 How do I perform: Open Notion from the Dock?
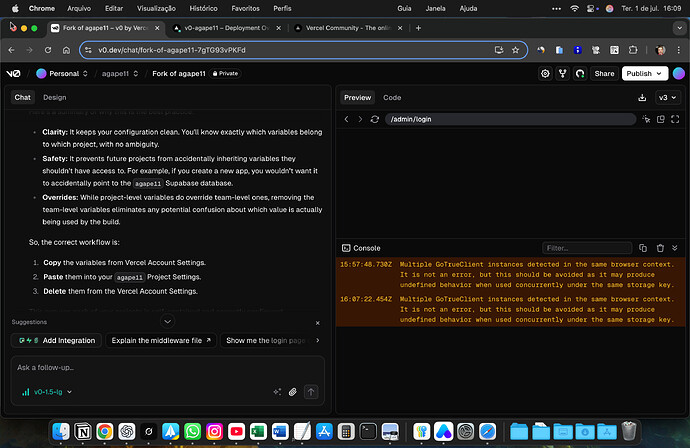[x=83, y=432]
